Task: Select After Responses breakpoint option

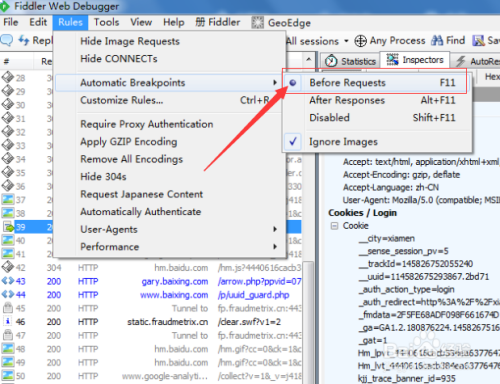Action: point(378,100)
